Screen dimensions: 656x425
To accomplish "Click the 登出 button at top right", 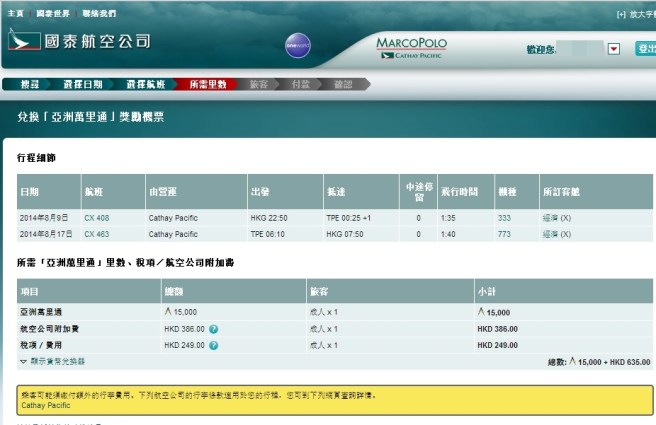I will tap(645, 48).
